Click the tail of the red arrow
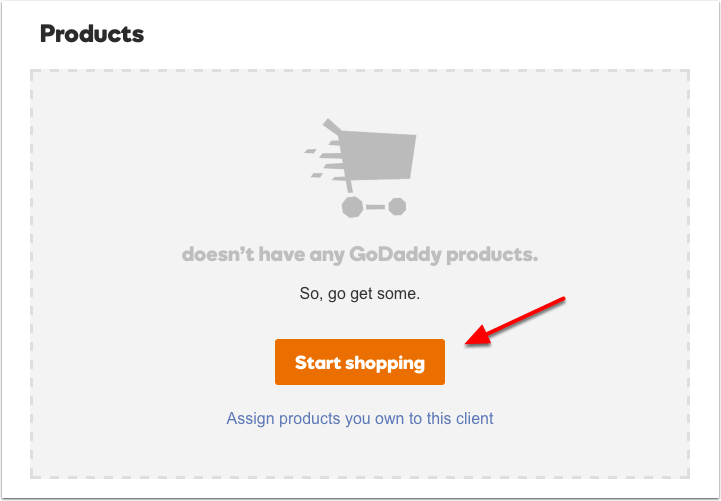The height and width of the screenshot is (501, 721). pos(562,299)
